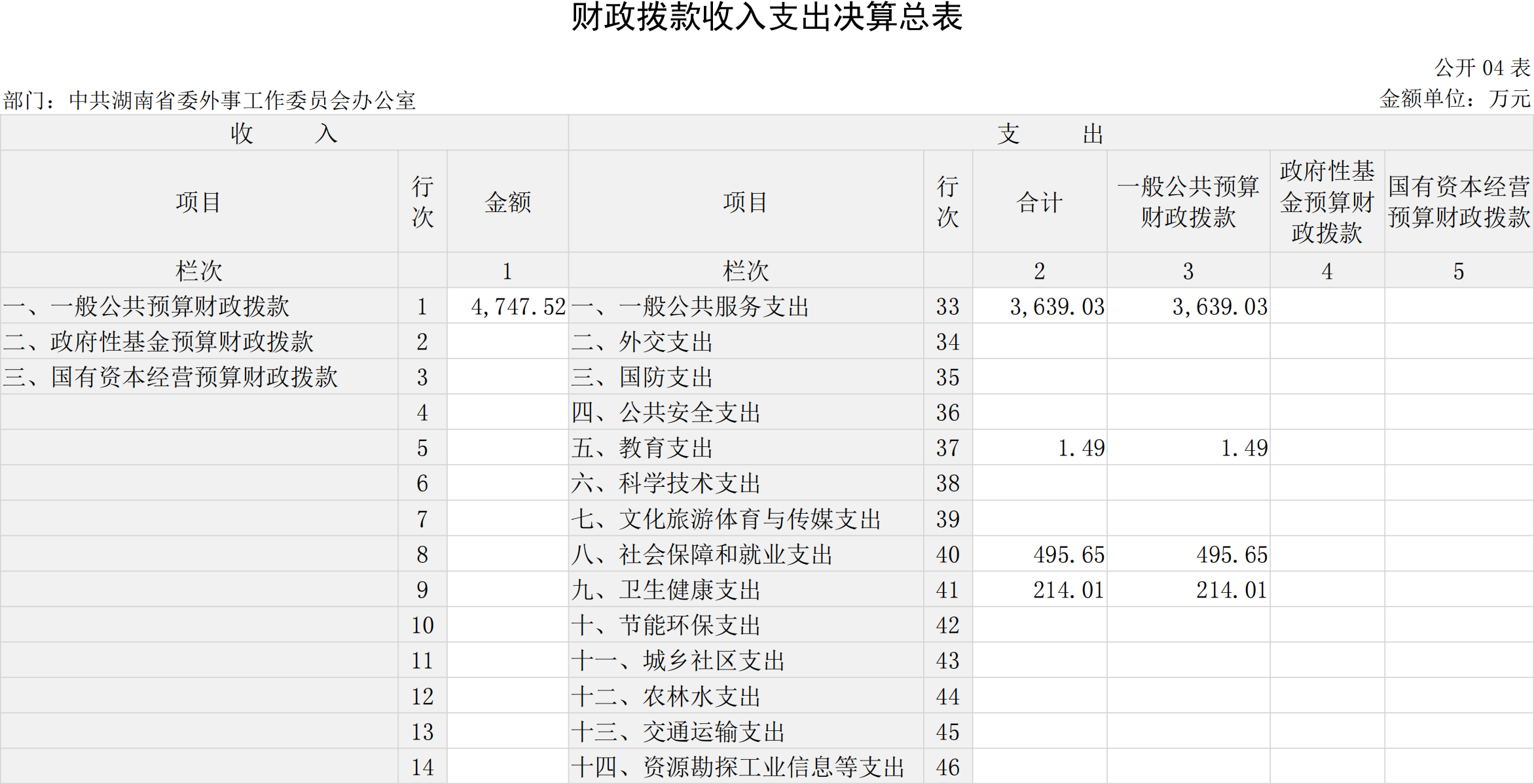
Task: Click row number 40 in expenditure 行次
Action: coord(948,554)
